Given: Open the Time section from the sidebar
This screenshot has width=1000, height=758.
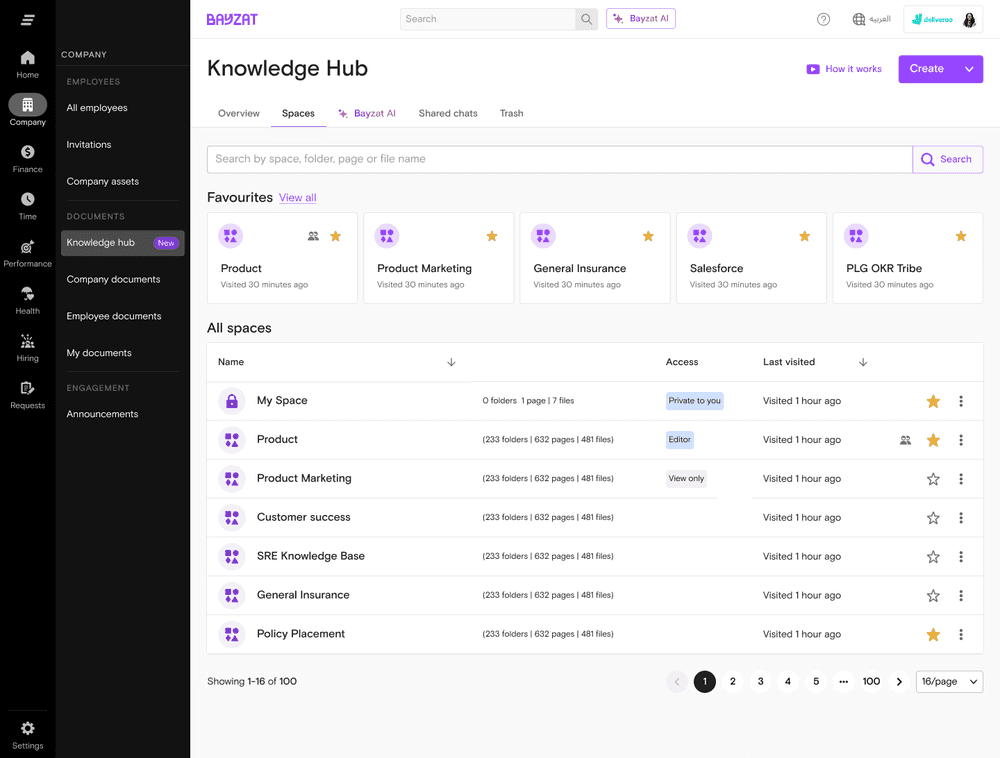Looking at the screenshot, I should (x=27, y=203).
